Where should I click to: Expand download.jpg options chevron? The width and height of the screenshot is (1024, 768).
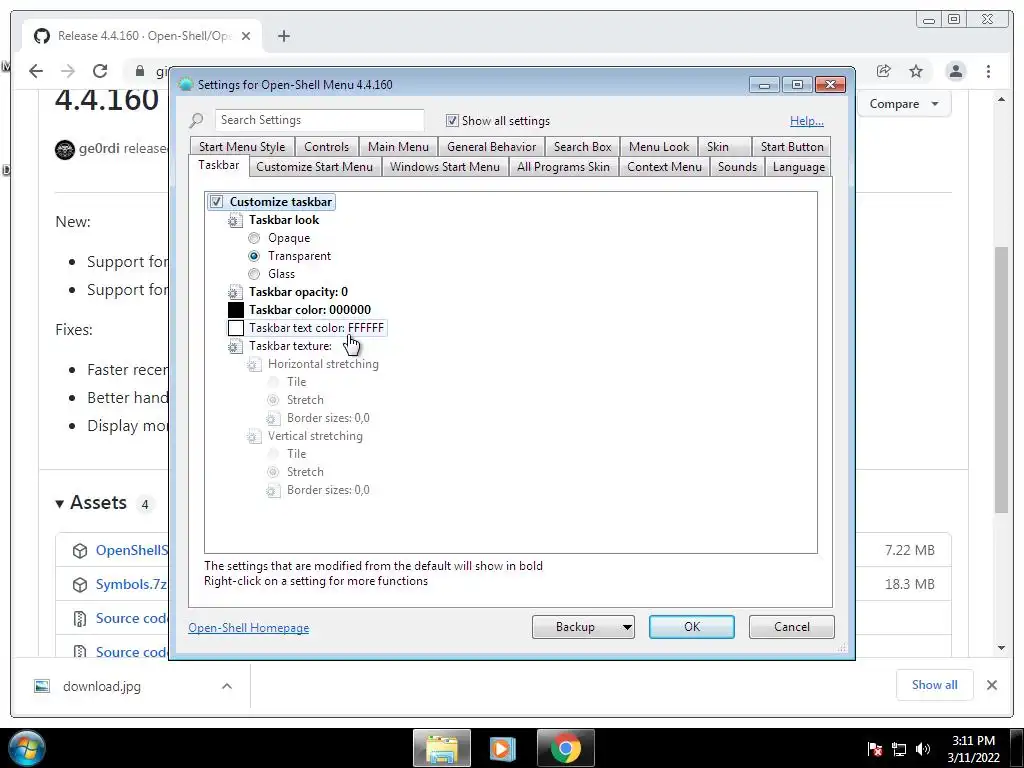coord(227,686)
